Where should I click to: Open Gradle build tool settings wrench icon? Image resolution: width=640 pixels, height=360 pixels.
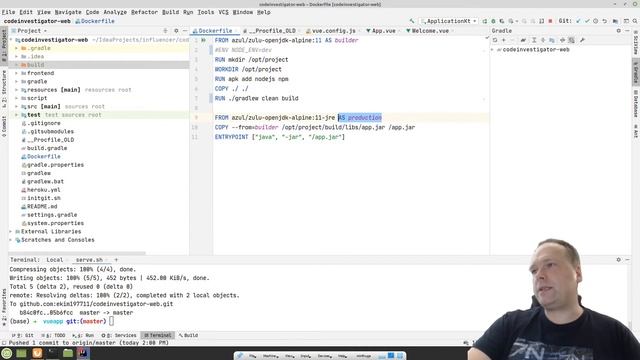pos(582,40)
